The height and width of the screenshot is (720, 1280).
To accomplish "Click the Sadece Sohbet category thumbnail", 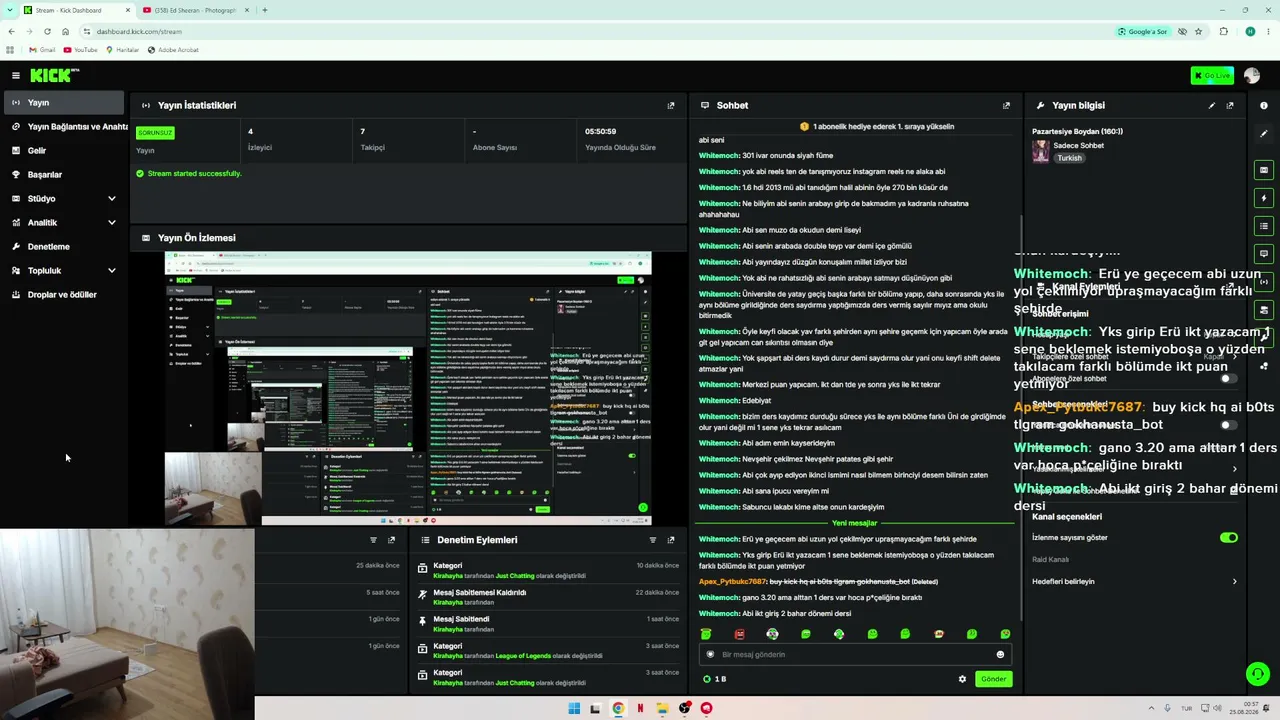I will pos(1040,151).
